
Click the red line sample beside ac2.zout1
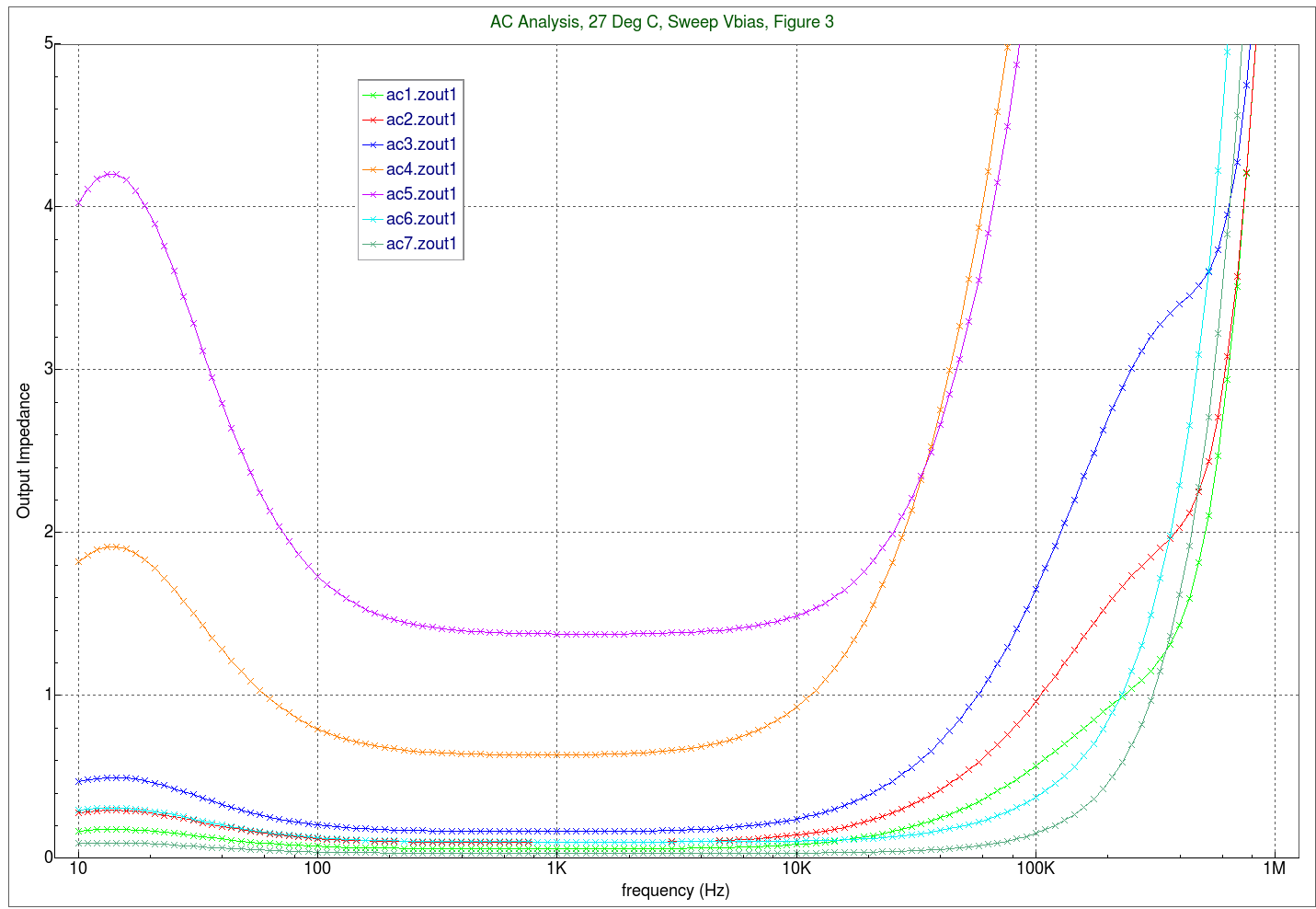(x=372, y=120)
